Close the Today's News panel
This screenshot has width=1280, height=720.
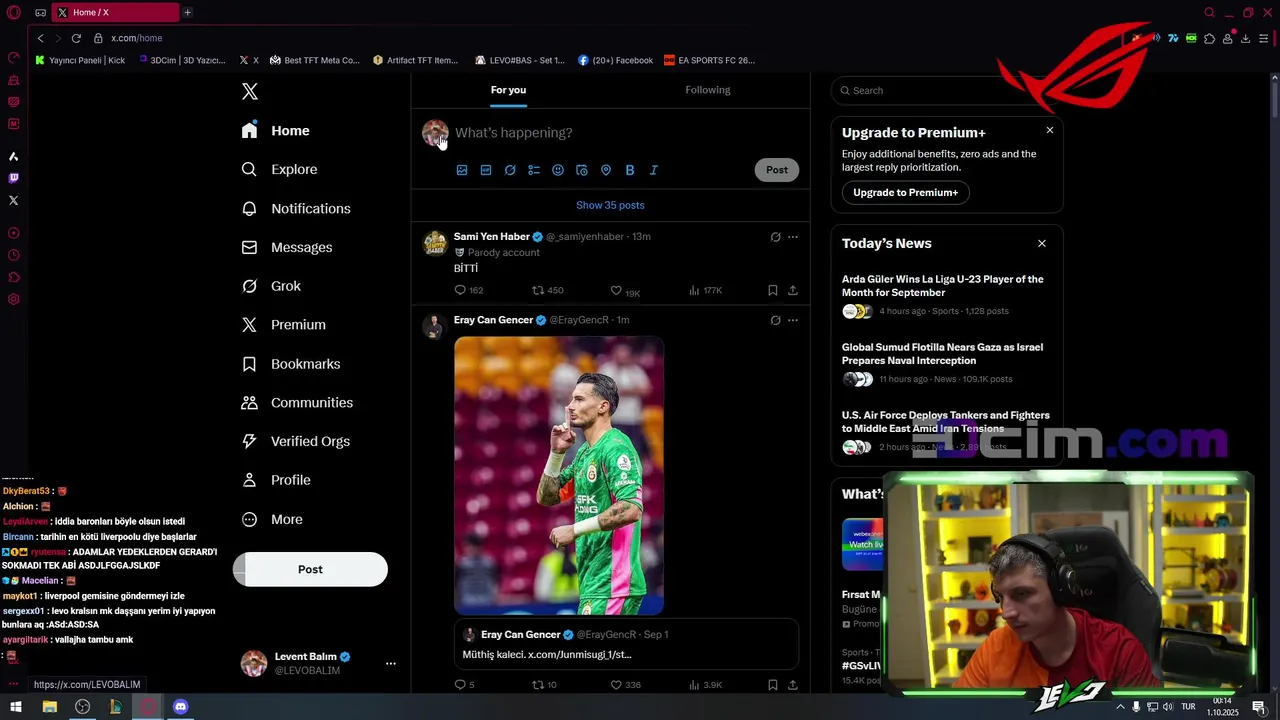coord(1042,243)
